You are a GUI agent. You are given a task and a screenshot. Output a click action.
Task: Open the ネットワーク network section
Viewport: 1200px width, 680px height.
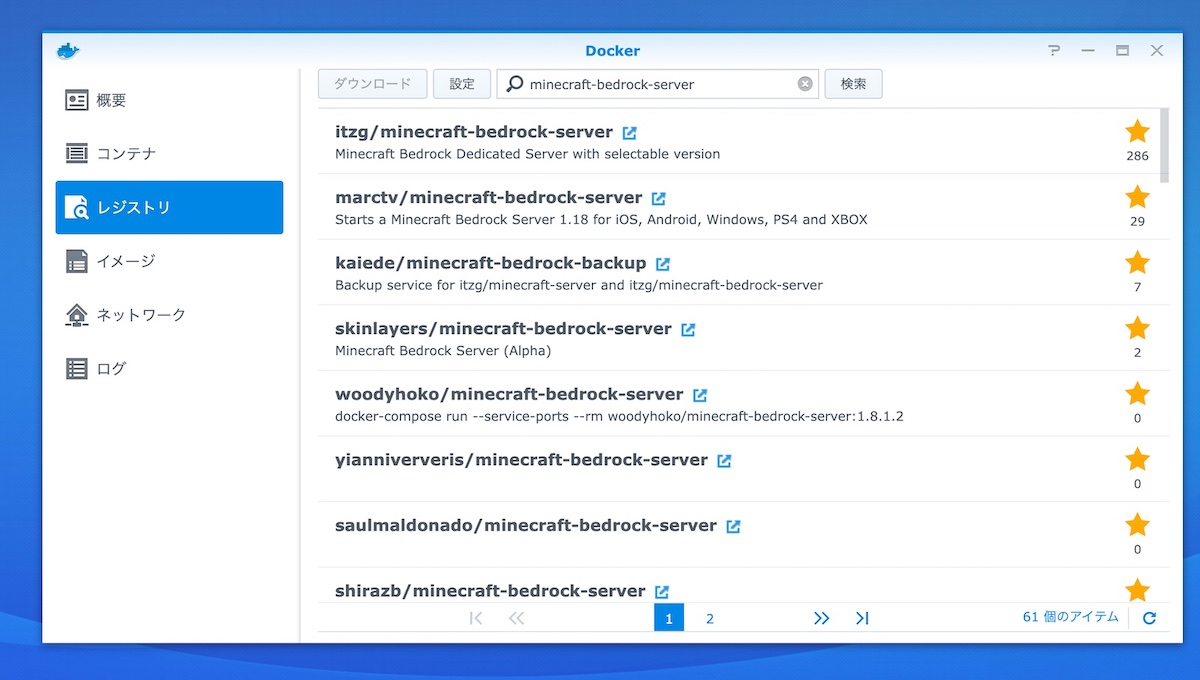pos(169,314)
